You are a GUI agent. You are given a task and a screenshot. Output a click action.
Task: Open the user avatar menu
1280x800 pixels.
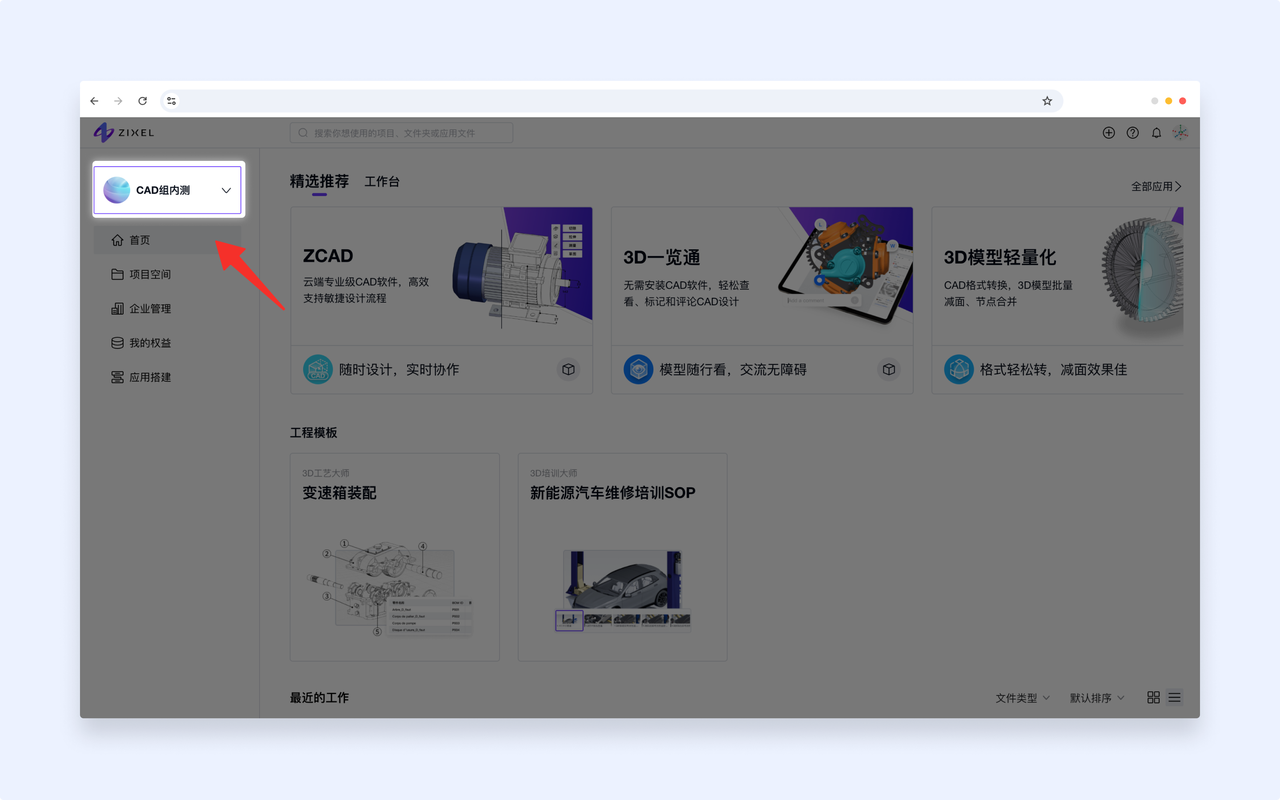(1180, 132)
